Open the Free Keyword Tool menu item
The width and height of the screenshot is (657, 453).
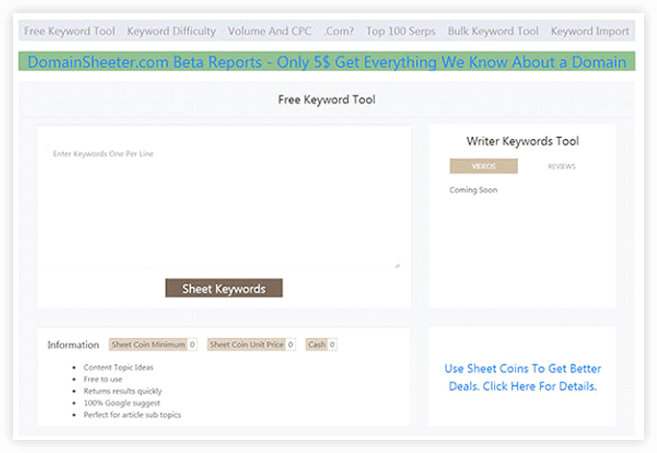point(70,31)
